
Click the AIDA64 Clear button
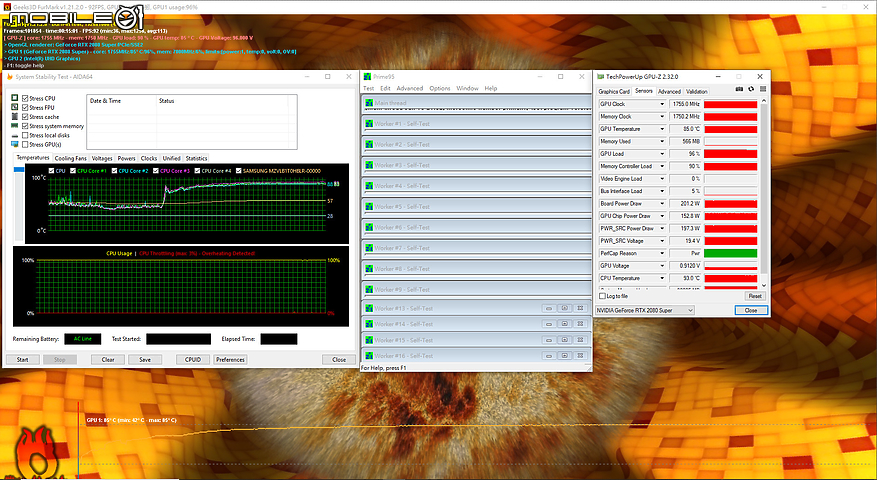tap(108, 360)
